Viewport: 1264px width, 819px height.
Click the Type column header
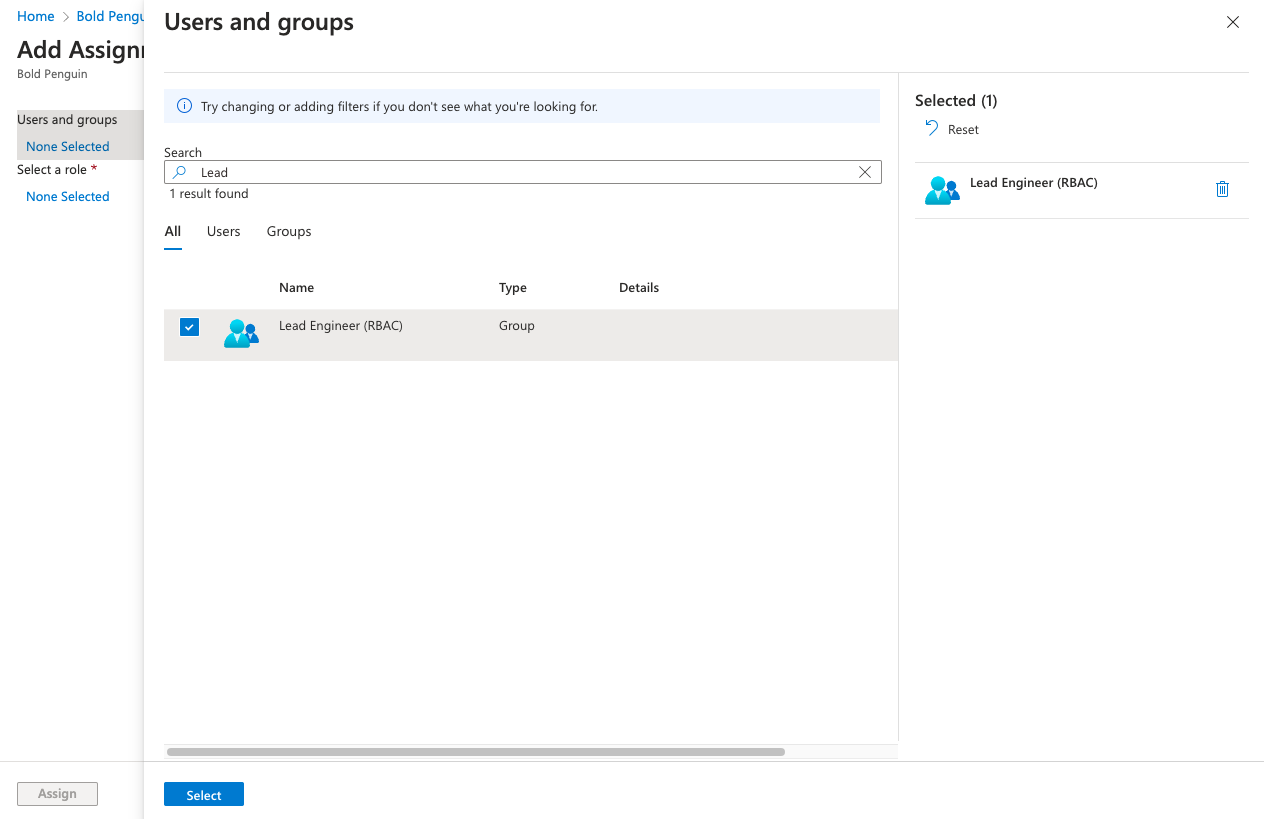pyautogui.click(x=513, y=288)
